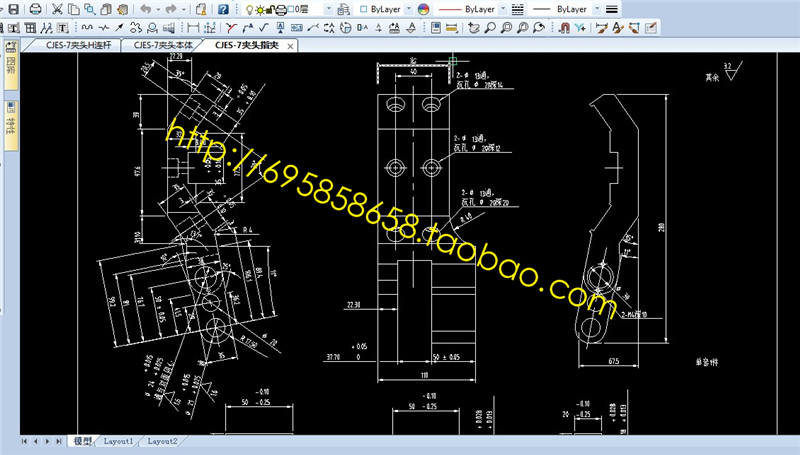
Task: Close the CJES-7夹头指夹 tab
Action: point(290,46)
